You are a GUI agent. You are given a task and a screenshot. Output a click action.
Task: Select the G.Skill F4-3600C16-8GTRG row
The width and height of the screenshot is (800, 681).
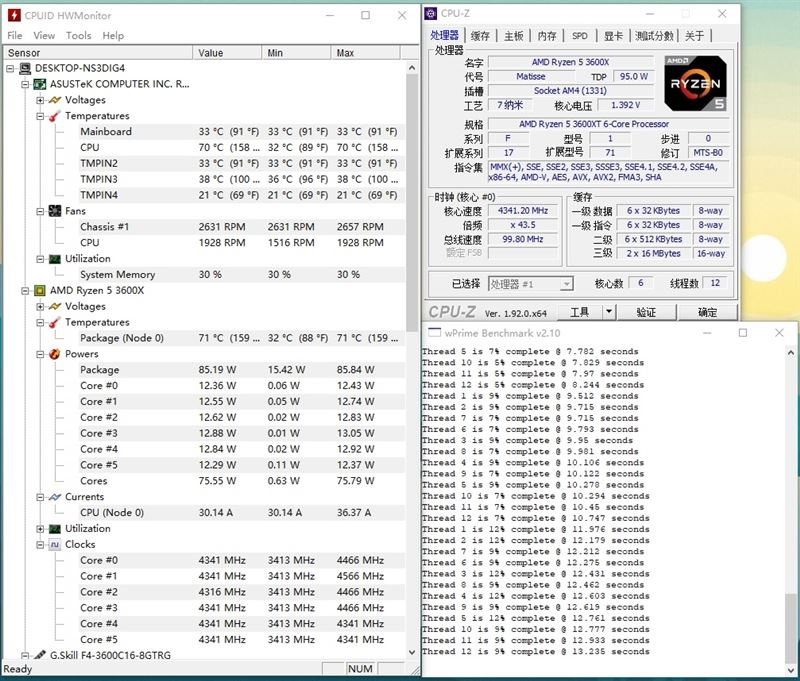coord(110,655)
